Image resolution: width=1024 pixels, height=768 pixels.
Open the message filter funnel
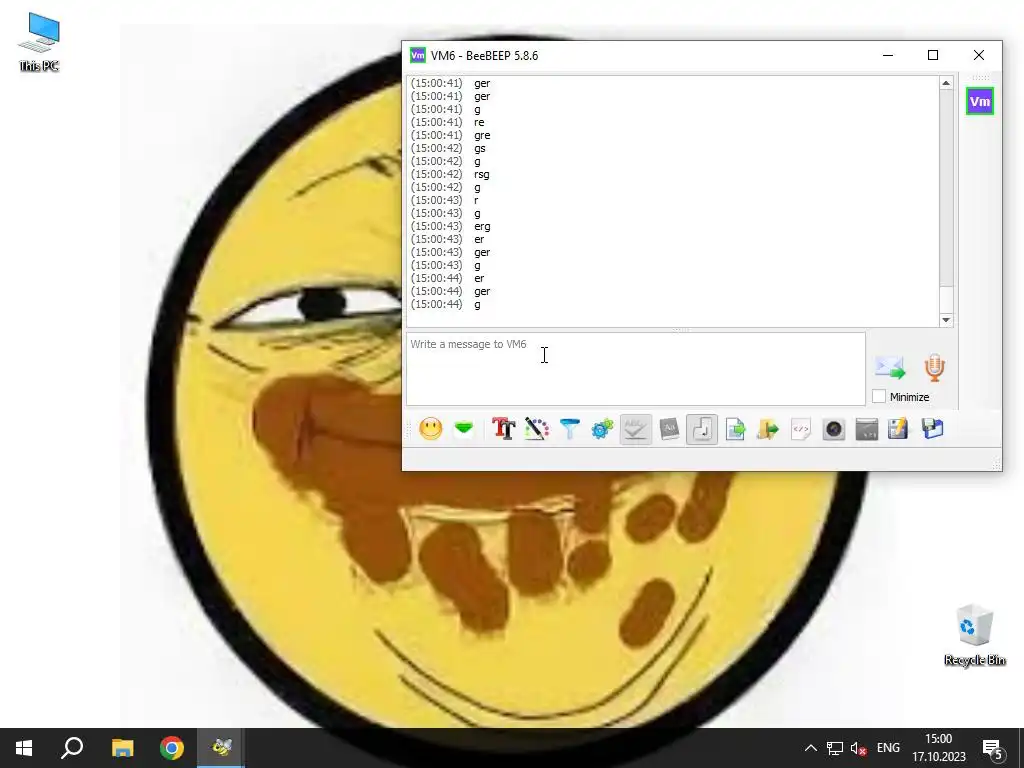[569, 429]
